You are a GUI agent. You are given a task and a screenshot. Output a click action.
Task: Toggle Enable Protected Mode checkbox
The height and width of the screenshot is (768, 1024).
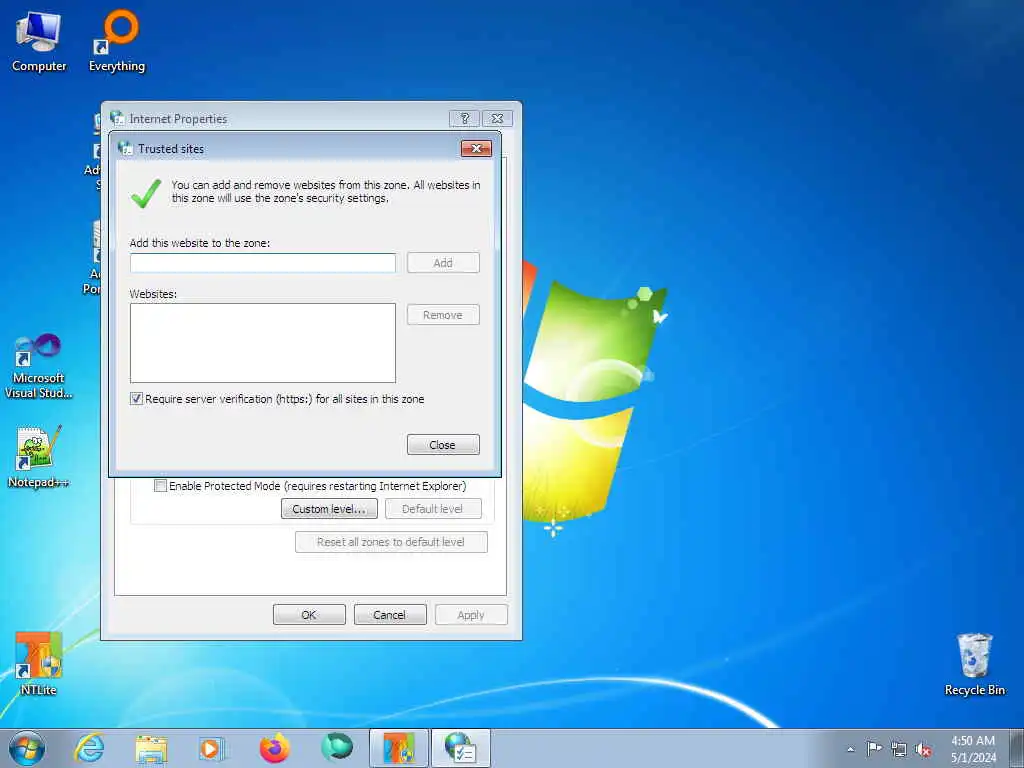tap(160, 486)
